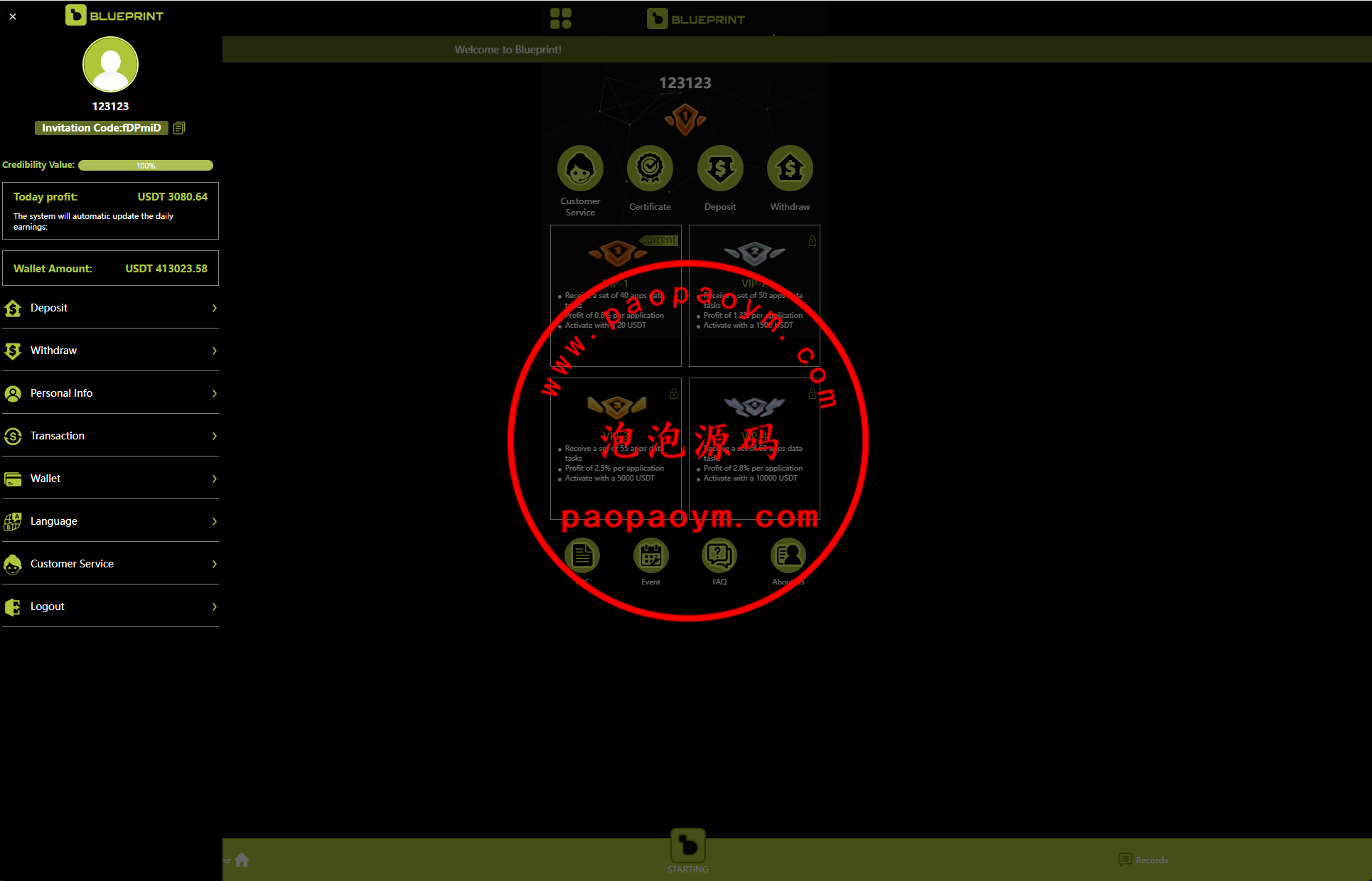The width and height of the screenshot is (1372, 881).
Task: Open the Records tab in the bottom bar
Action: 1143,860
